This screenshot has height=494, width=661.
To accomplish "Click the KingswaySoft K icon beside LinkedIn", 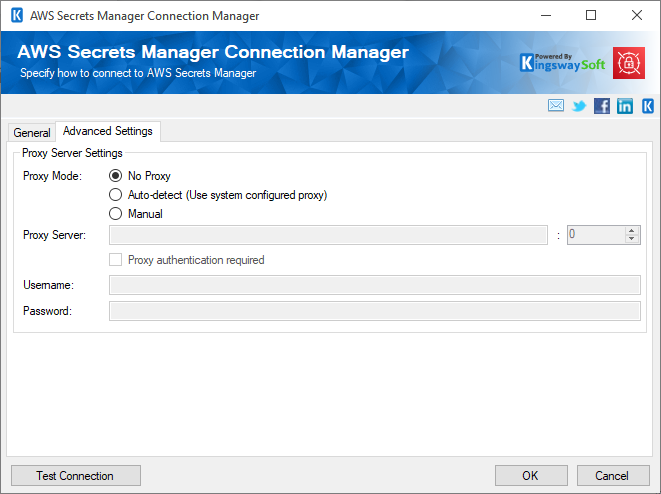I will point(648,106).
